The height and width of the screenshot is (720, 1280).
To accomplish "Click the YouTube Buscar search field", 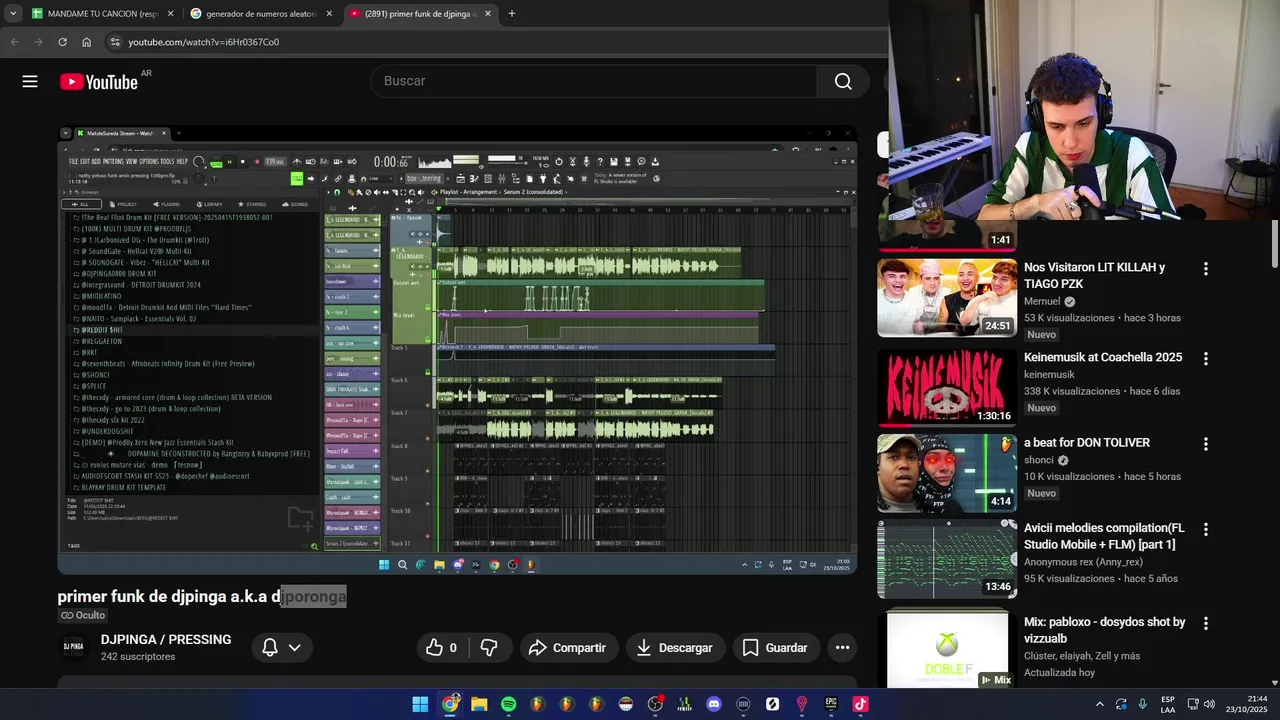I will (593, 82).
